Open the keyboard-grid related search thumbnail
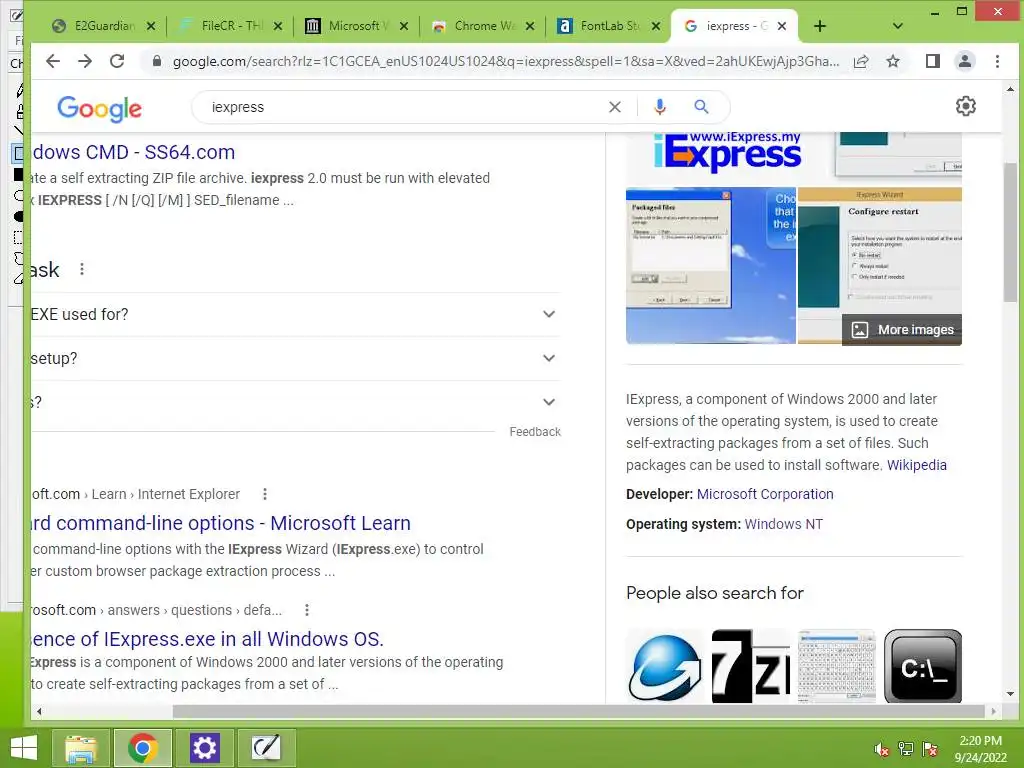 [x=837, y=666]
